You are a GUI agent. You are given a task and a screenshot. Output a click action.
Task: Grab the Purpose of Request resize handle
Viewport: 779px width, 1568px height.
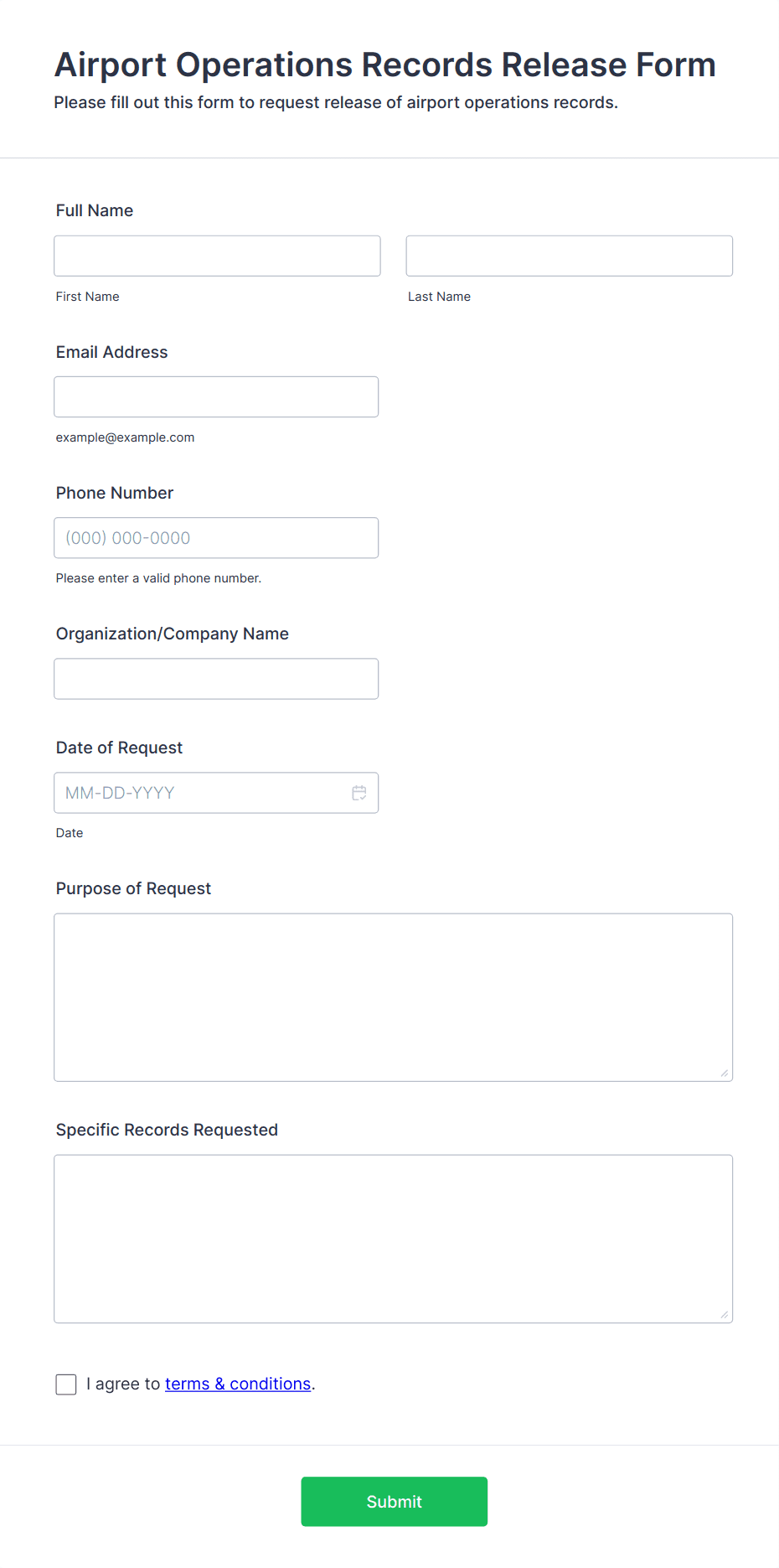point(725,1073)
